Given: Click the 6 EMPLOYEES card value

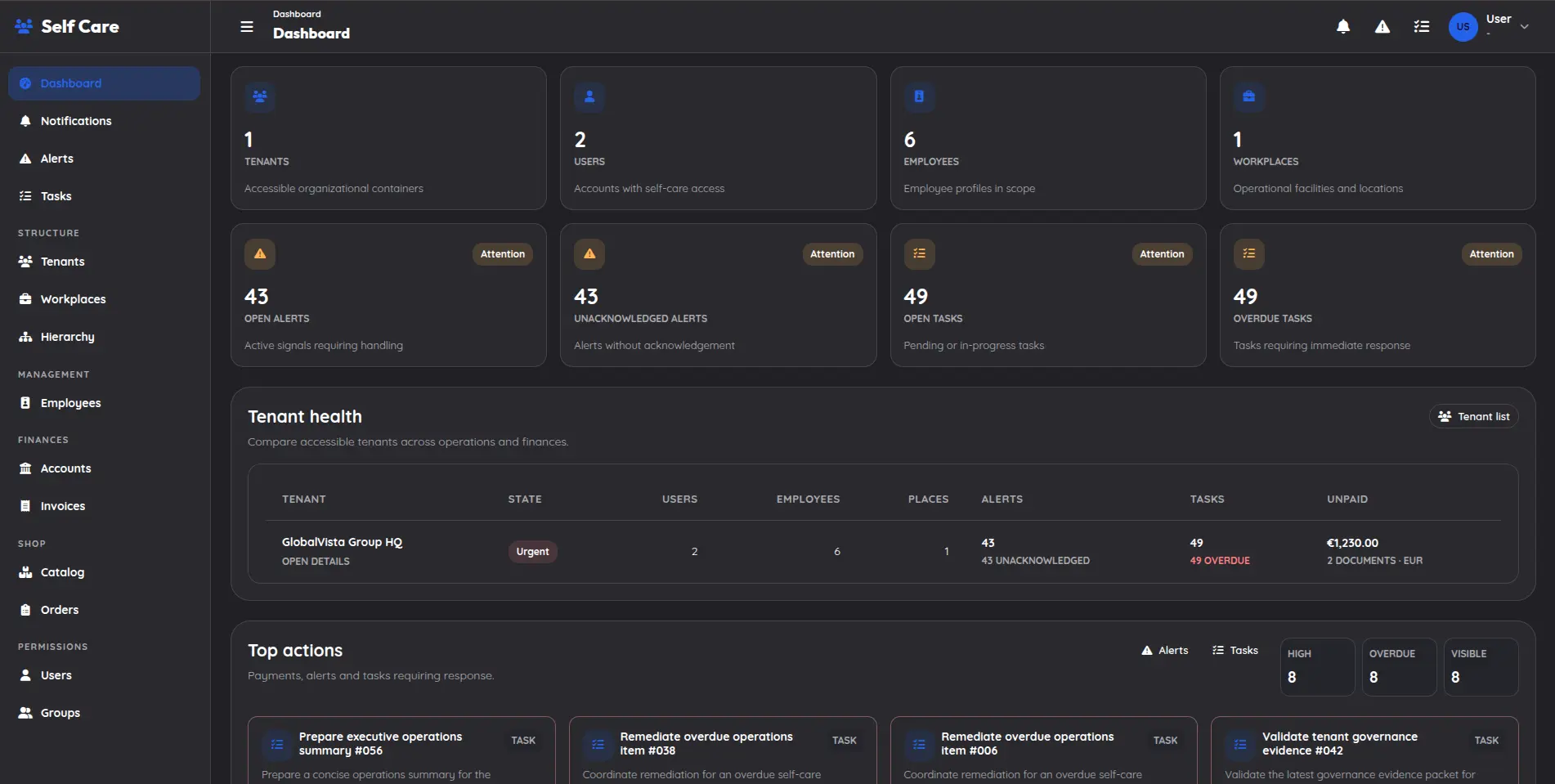Looking at the screenshot, I should 910,140.
